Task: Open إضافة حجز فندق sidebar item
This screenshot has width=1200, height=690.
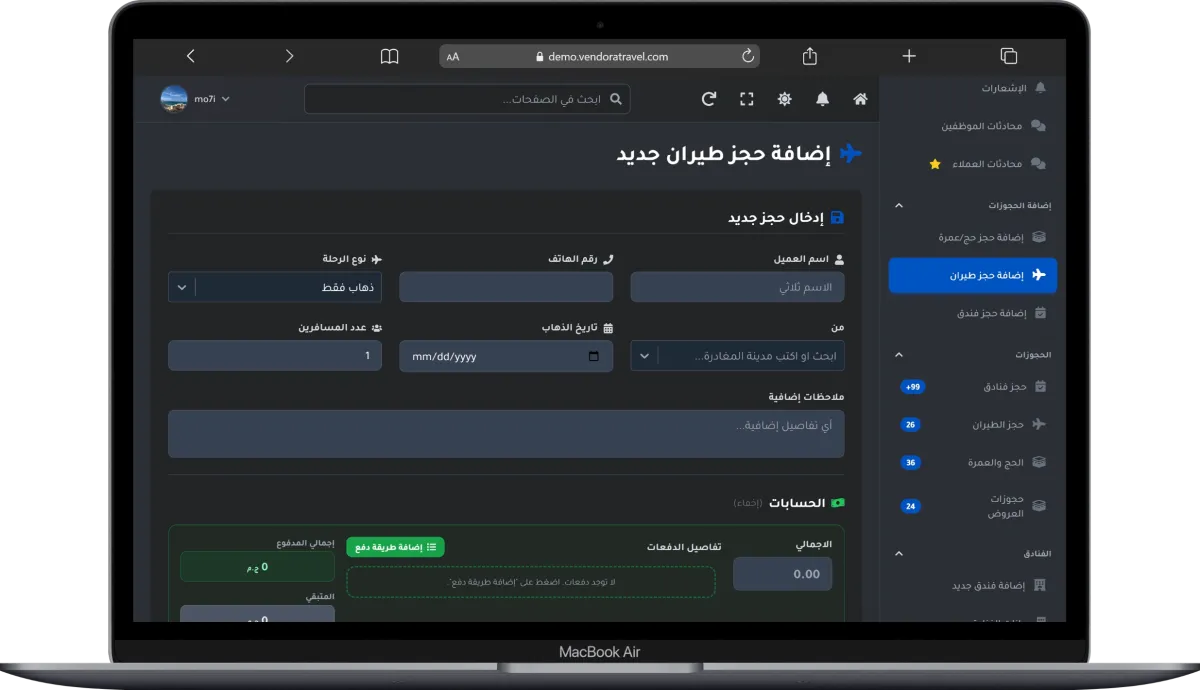Action: (1001, 313)
